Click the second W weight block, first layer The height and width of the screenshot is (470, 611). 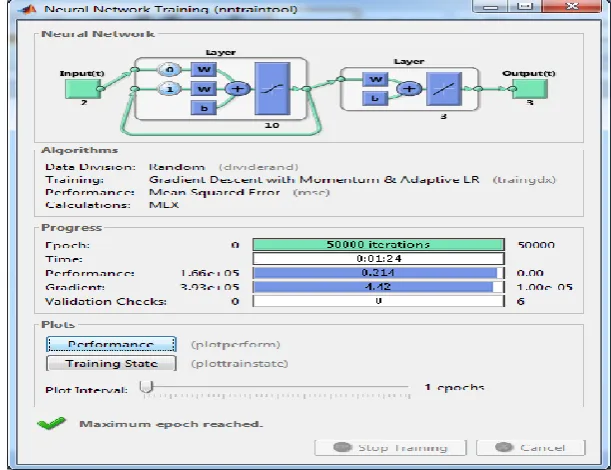pos(203,89)
